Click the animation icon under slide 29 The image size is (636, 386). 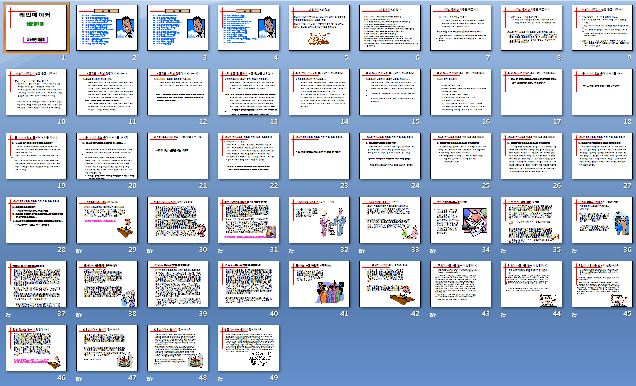79,251
